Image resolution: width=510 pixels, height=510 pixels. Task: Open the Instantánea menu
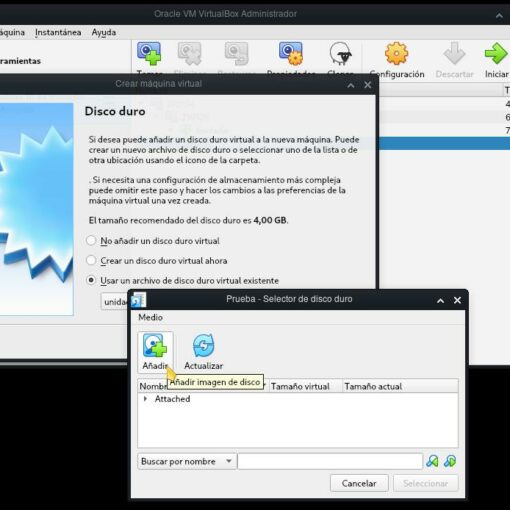[58, 32]
